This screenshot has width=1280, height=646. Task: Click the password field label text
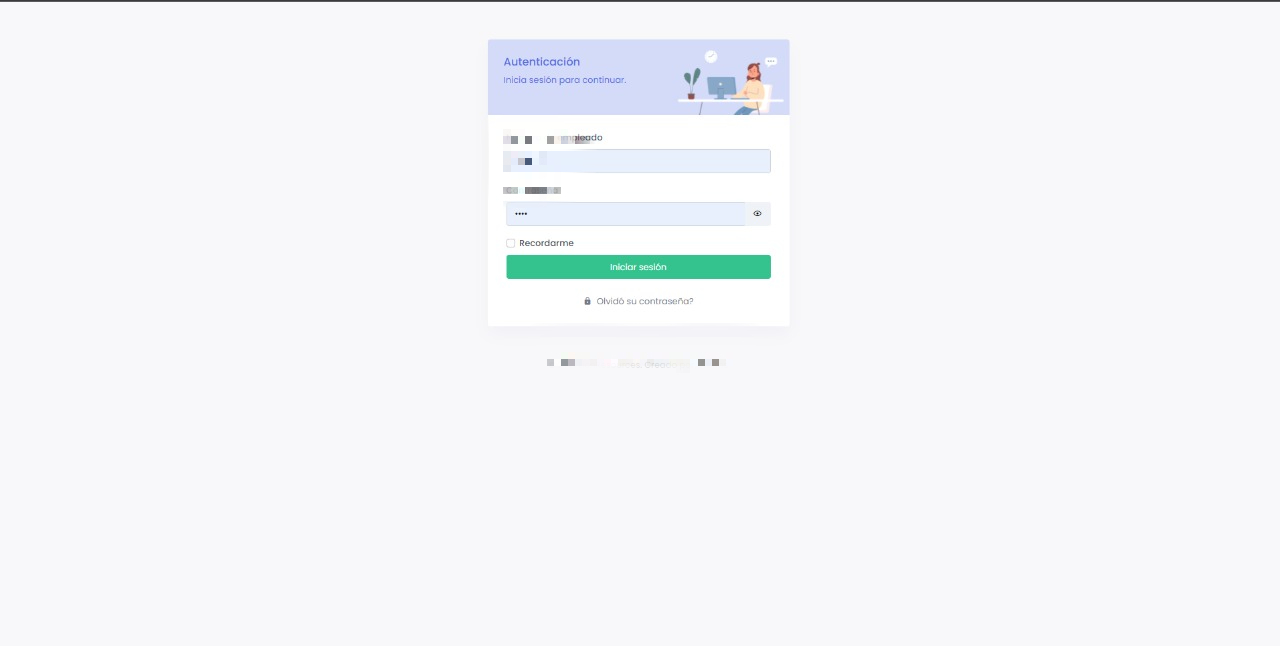[x=532, y=190]
